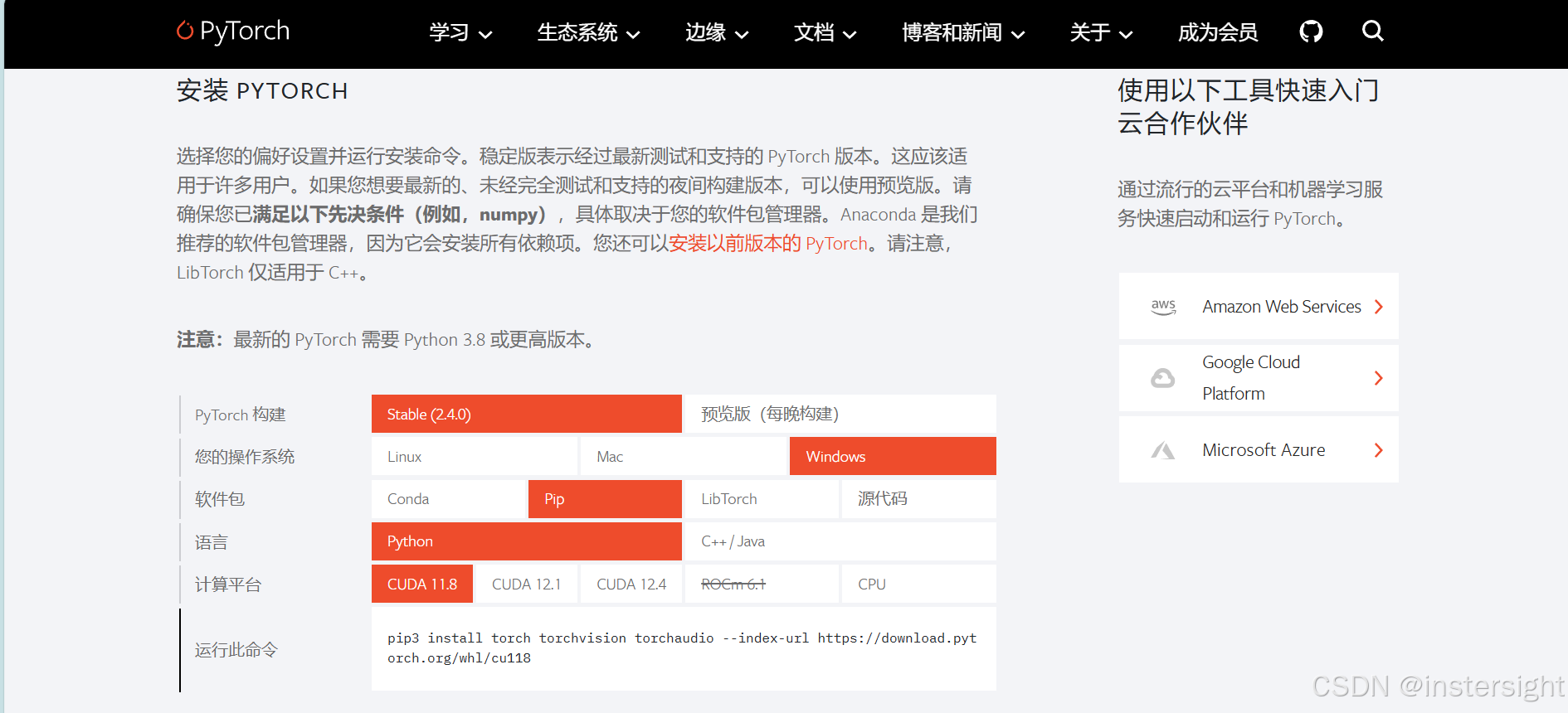Click the 软件包 row label

tap(220, 499)
